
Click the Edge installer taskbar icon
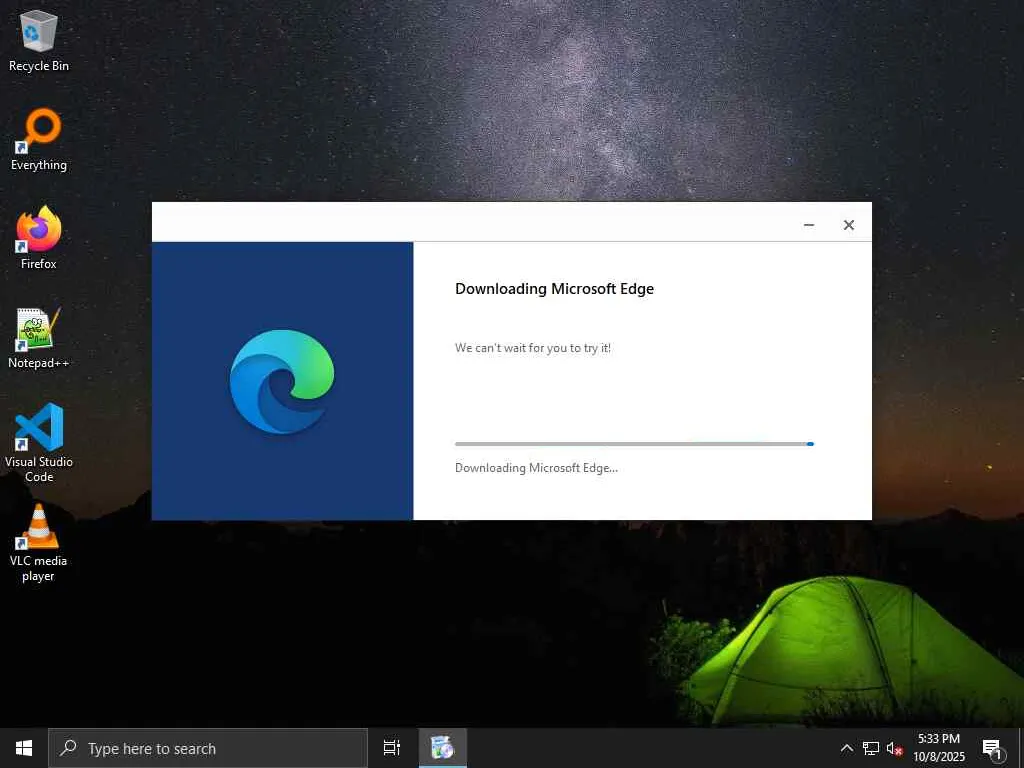[442, 748]
